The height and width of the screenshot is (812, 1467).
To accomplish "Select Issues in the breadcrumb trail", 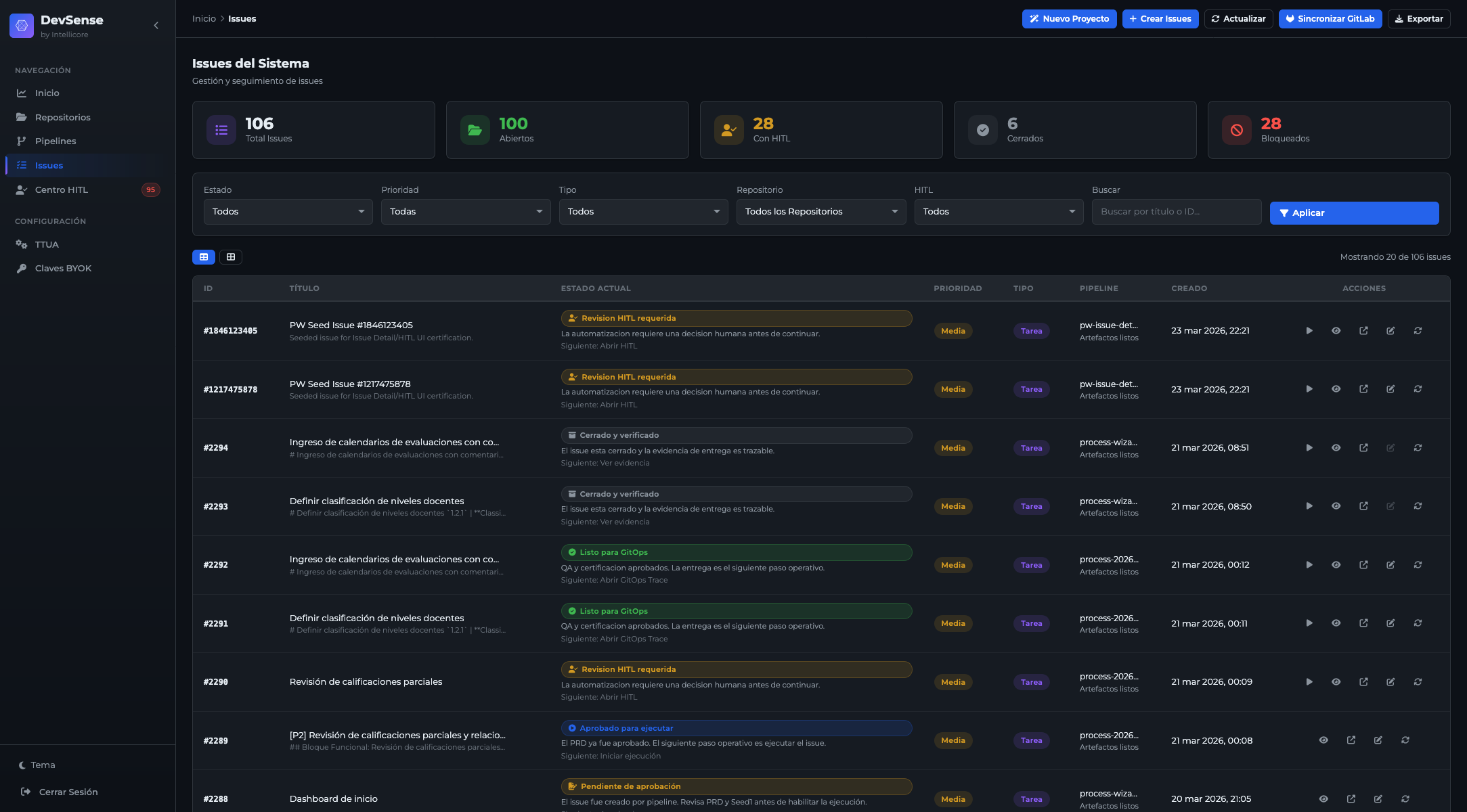I will [x=242, y=18].
